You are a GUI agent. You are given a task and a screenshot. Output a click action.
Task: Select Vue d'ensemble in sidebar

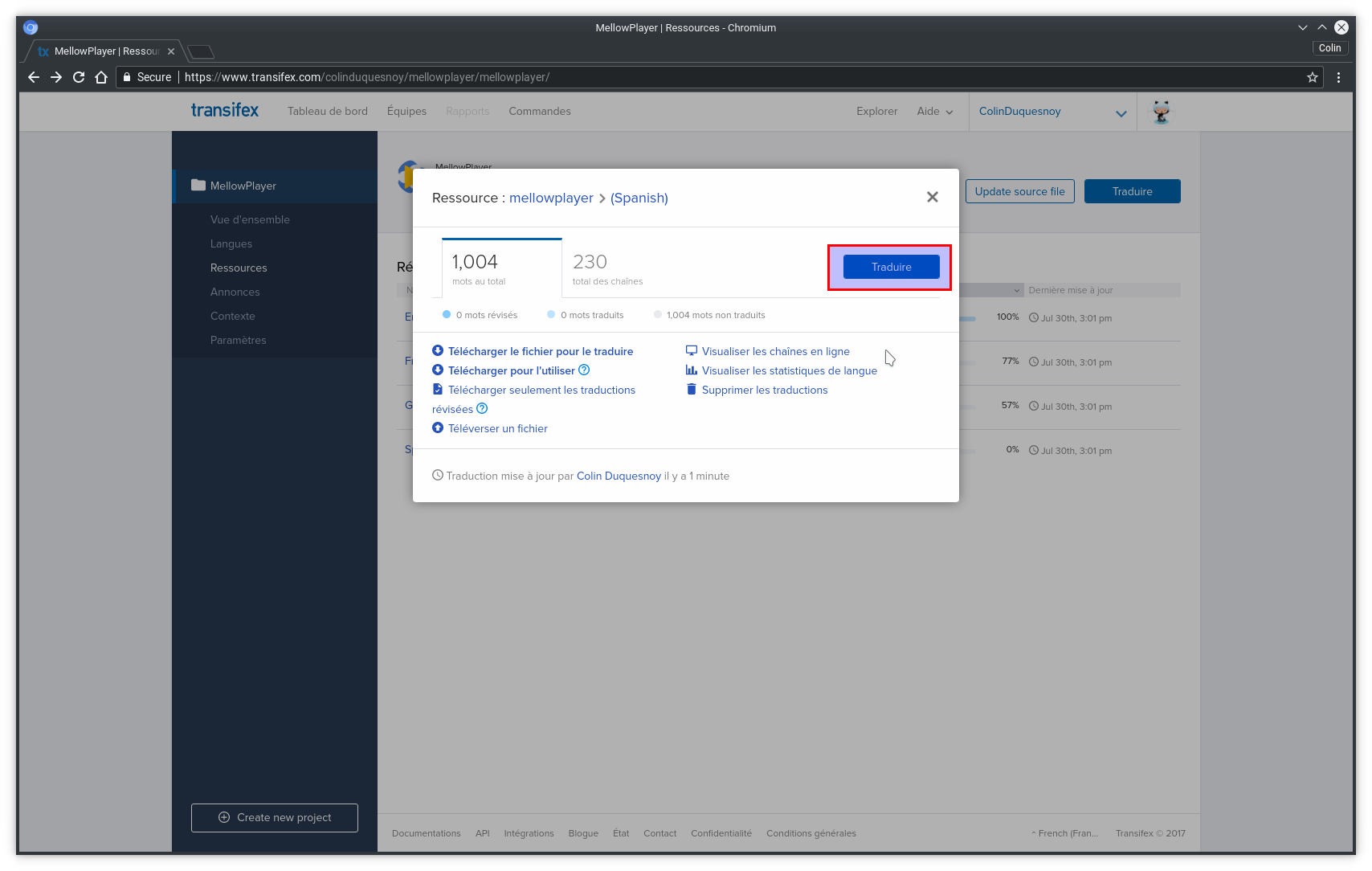[x=250, y=219]
